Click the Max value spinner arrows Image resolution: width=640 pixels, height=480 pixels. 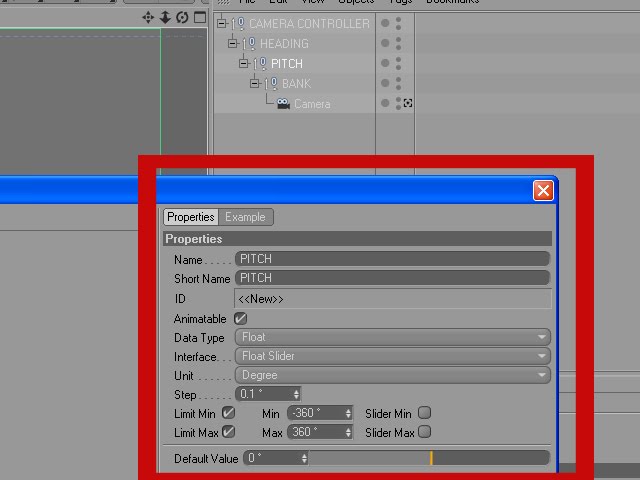point(348,432)
